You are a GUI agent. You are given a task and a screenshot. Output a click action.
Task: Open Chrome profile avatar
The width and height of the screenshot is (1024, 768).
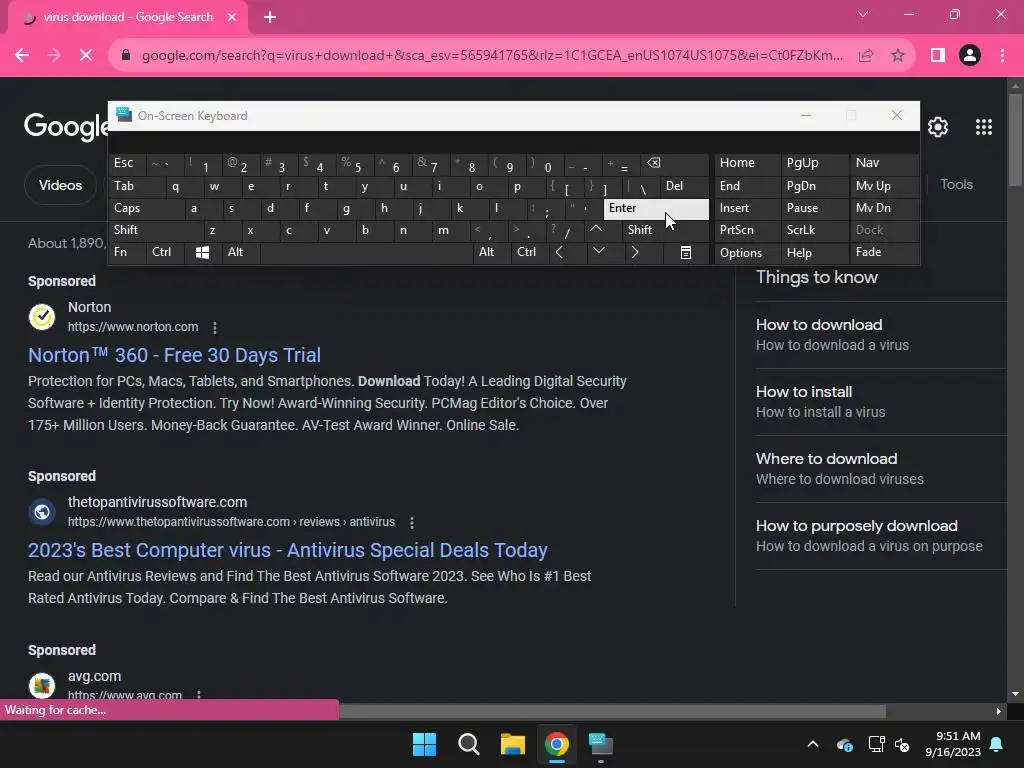pyautogui.click(x=970, y=56)
